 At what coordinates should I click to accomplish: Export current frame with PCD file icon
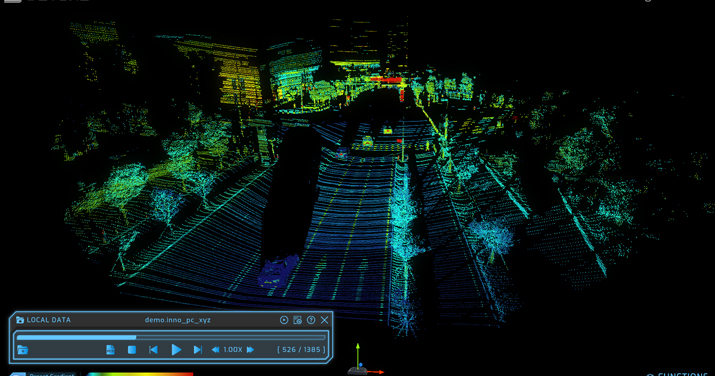(110, 350)
